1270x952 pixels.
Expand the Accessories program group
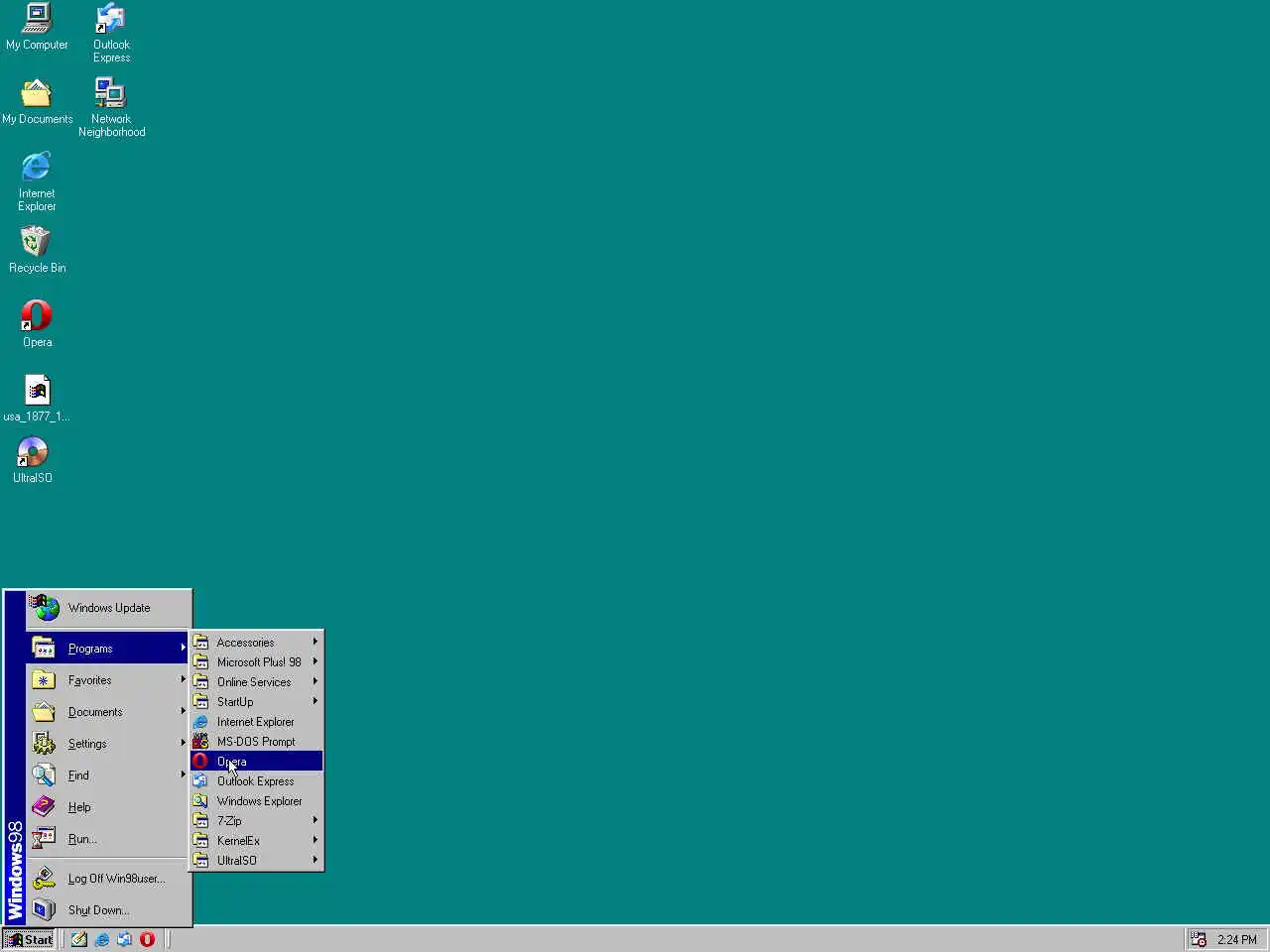256,643
